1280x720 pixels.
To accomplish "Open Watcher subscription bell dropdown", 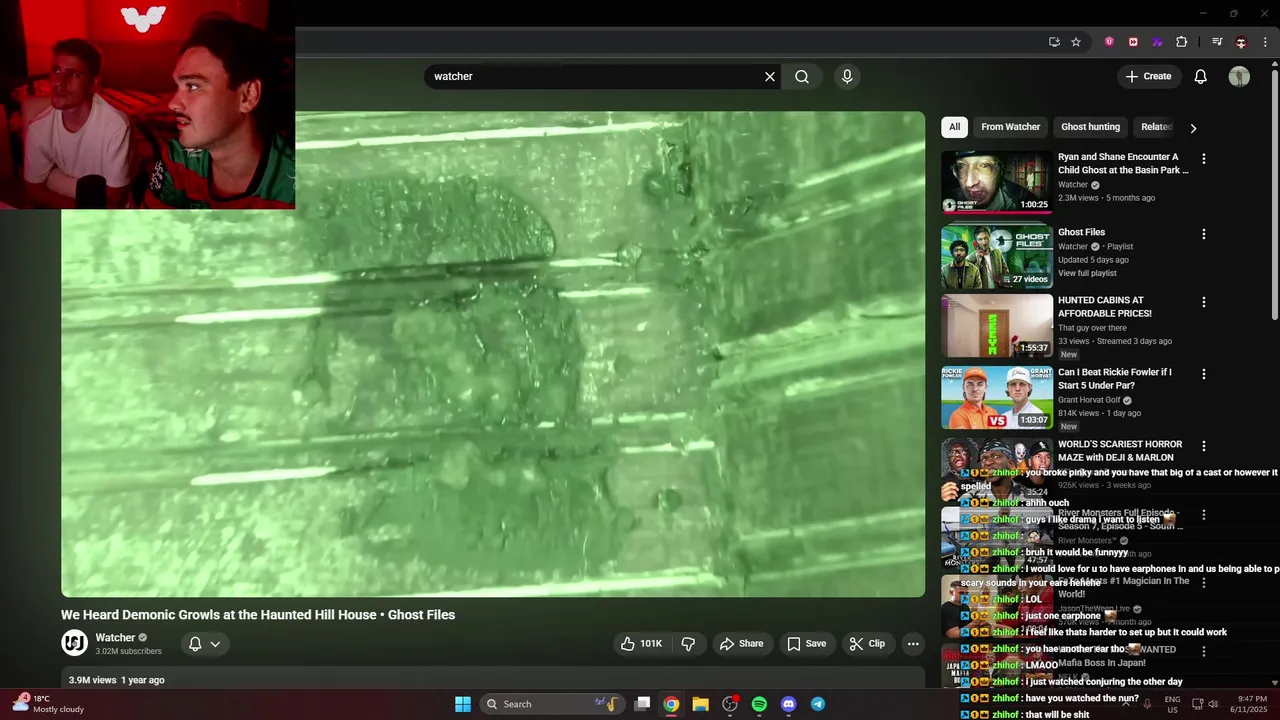I will [204, 644].
